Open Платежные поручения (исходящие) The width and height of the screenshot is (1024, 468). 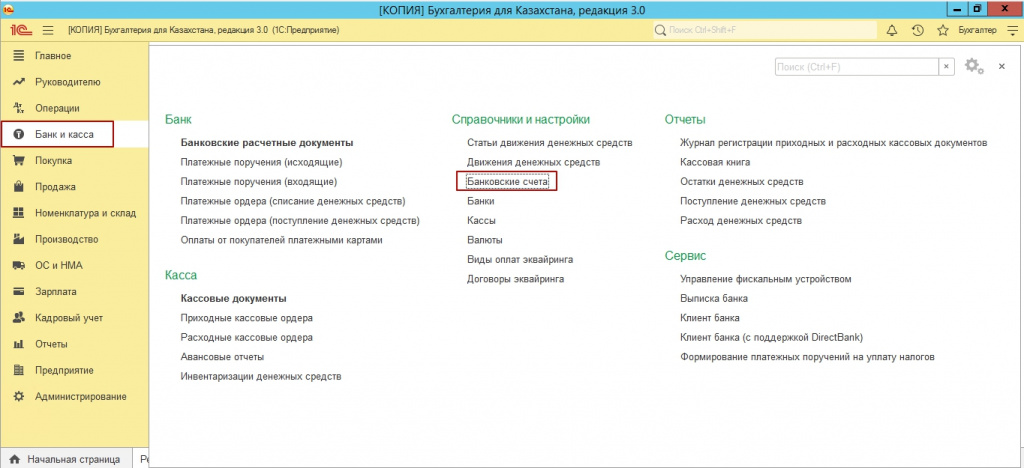click(x=261, y=162)
